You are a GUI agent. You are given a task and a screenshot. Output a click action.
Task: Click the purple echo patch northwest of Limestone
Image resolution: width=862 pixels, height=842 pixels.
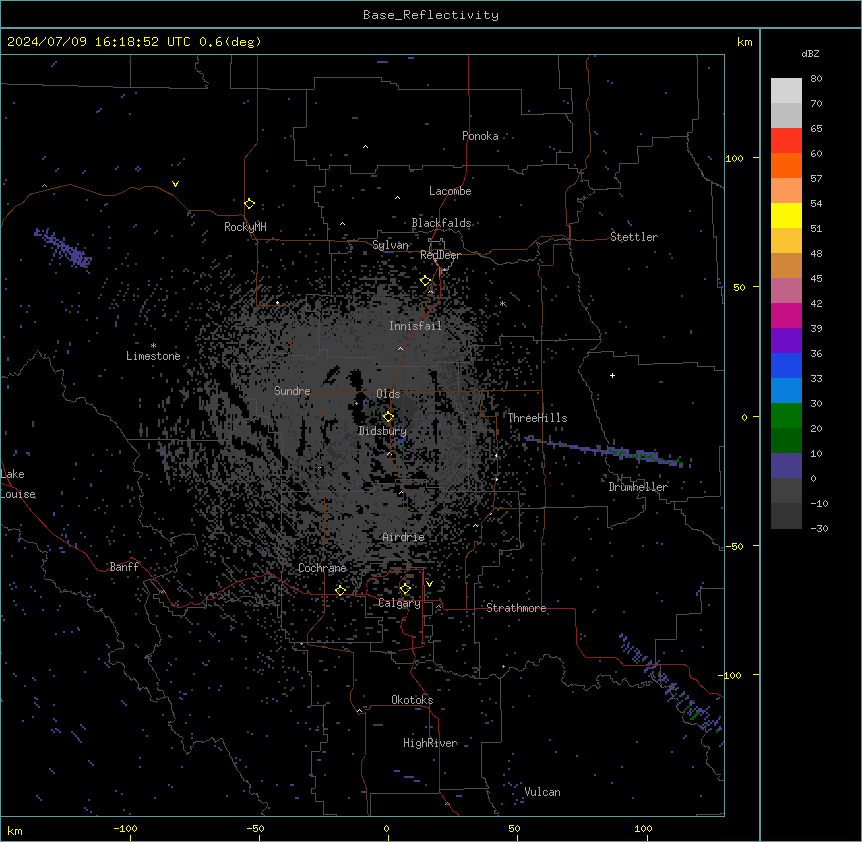pyautogui.click(x=63, y=248)
